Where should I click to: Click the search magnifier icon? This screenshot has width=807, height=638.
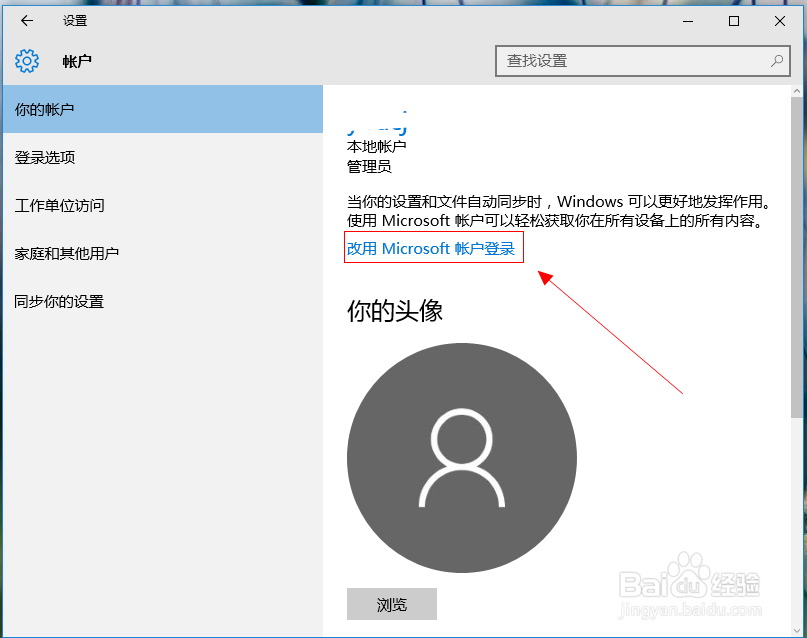[x=777, y=61]
